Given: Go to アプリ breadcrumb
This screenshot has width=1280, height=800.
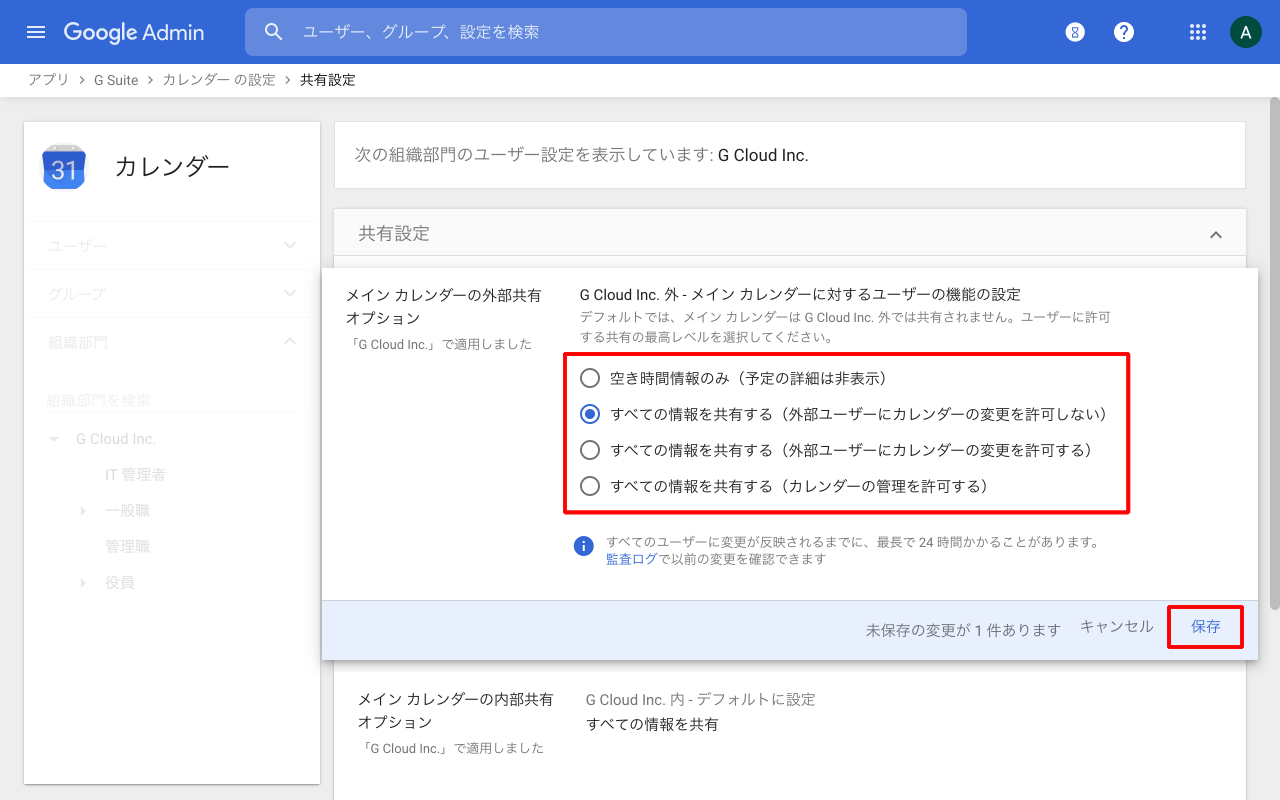Looking at the screenshot, I should click(x=48, y=80).
